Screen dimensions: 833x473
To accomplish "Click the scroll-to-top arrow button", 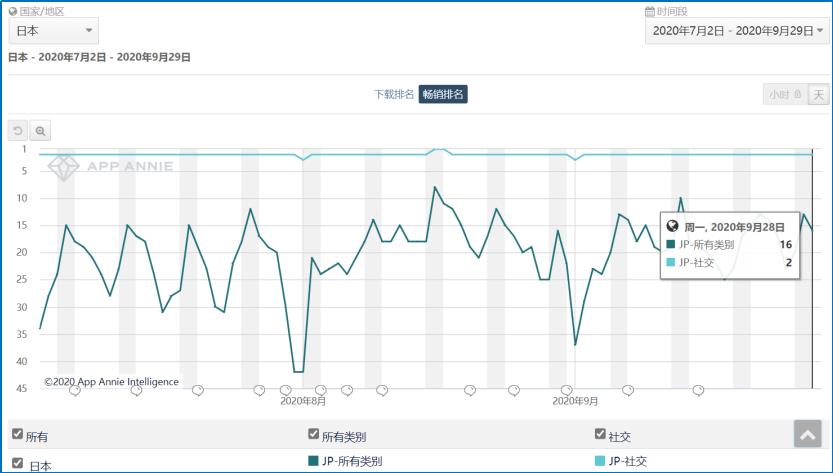I will pos(808,434).
